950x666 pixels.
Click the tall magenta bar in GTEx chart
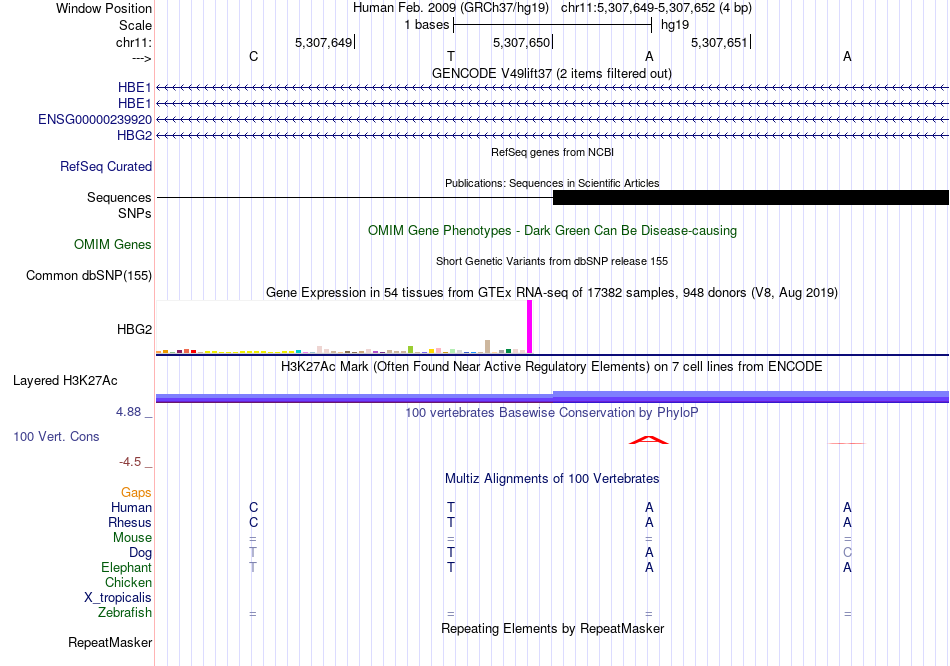coord(530,327)
